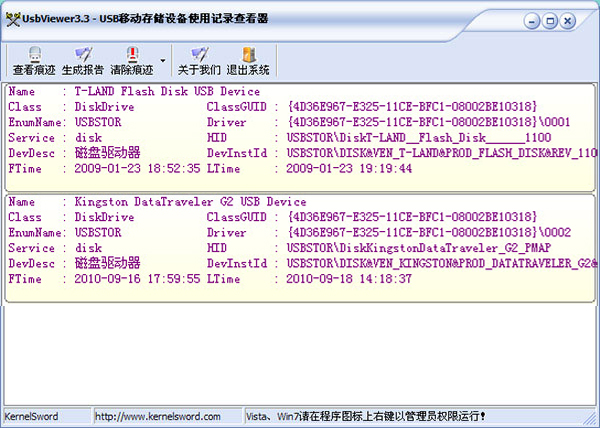
Task: Click ClassGUID value in the T-LAND record
Action: point(412,107)
